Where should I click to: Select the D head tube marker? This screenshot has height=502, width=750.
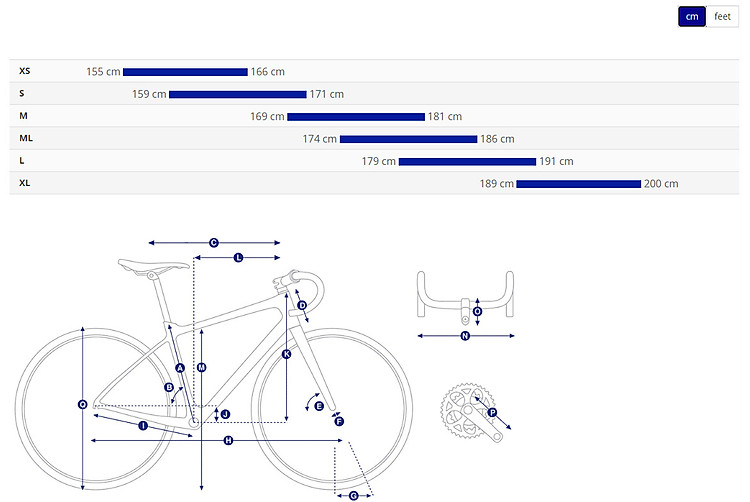[x=302, y=305]
